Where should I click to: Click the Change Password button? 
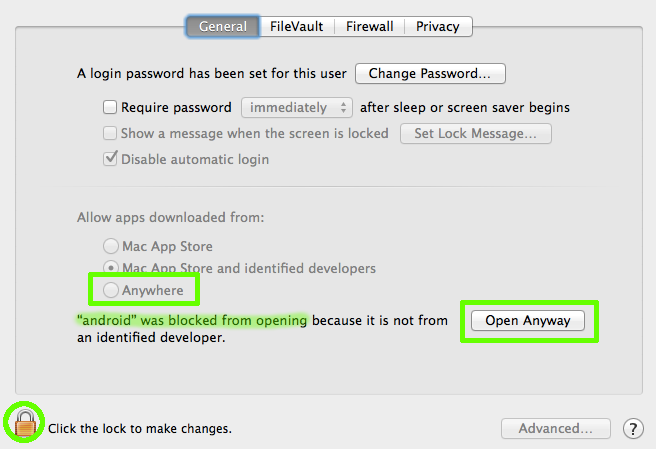coord(430,74)
